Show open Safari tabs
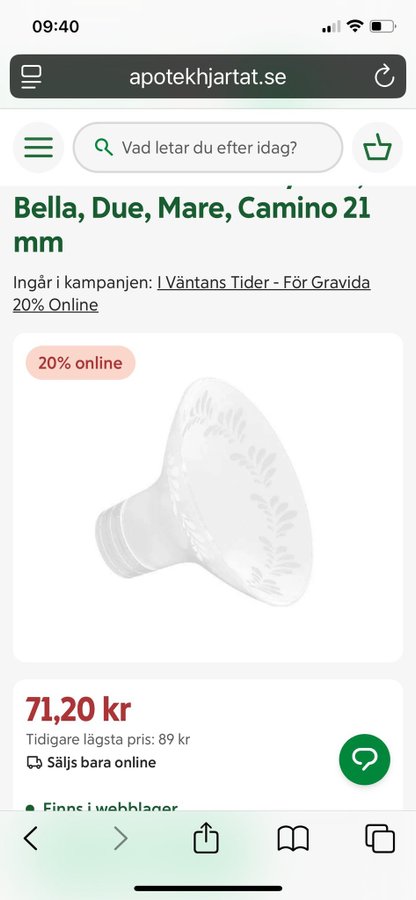416x900 pixels. [x=380, y=839]
